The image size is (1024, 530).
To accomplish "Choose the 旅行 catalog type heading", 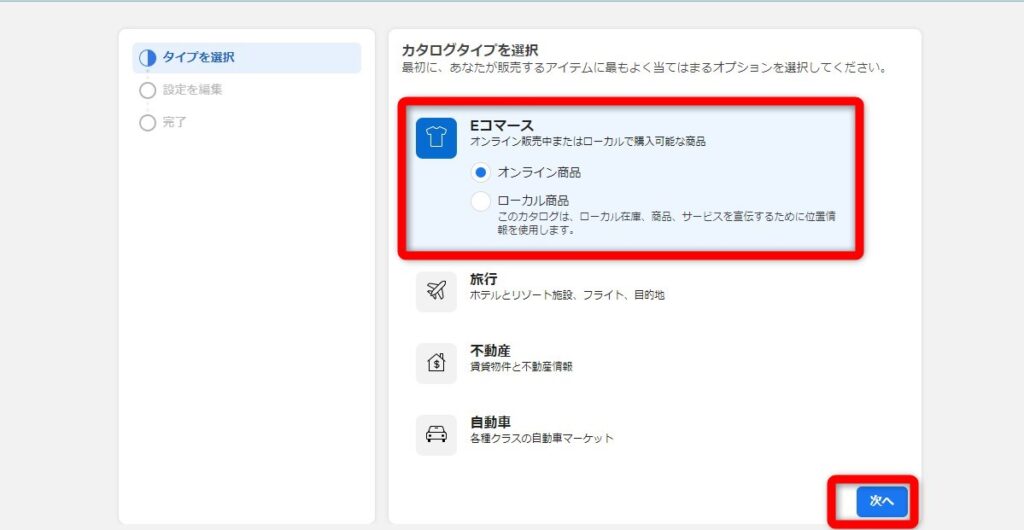I will point(483,279).
